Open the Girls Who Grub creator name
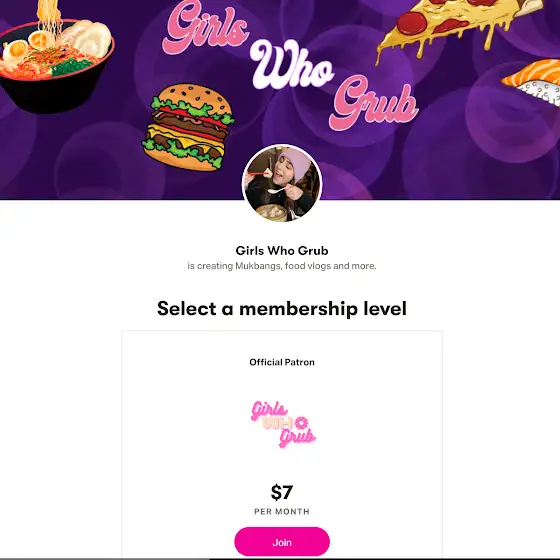The image size is (560, 560). click(x=282, y=251)
